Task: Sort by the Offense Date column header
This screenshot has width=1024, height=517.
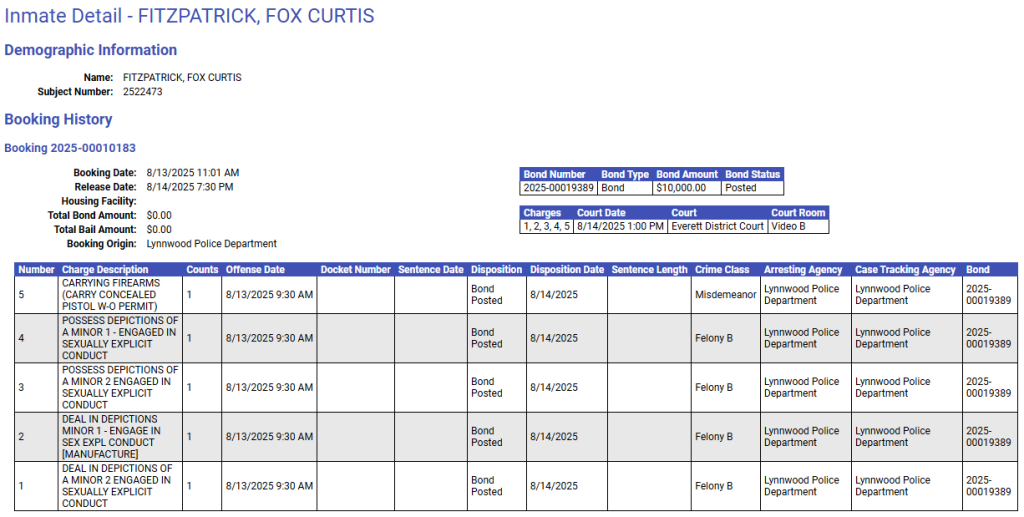Action: (255, 270)
